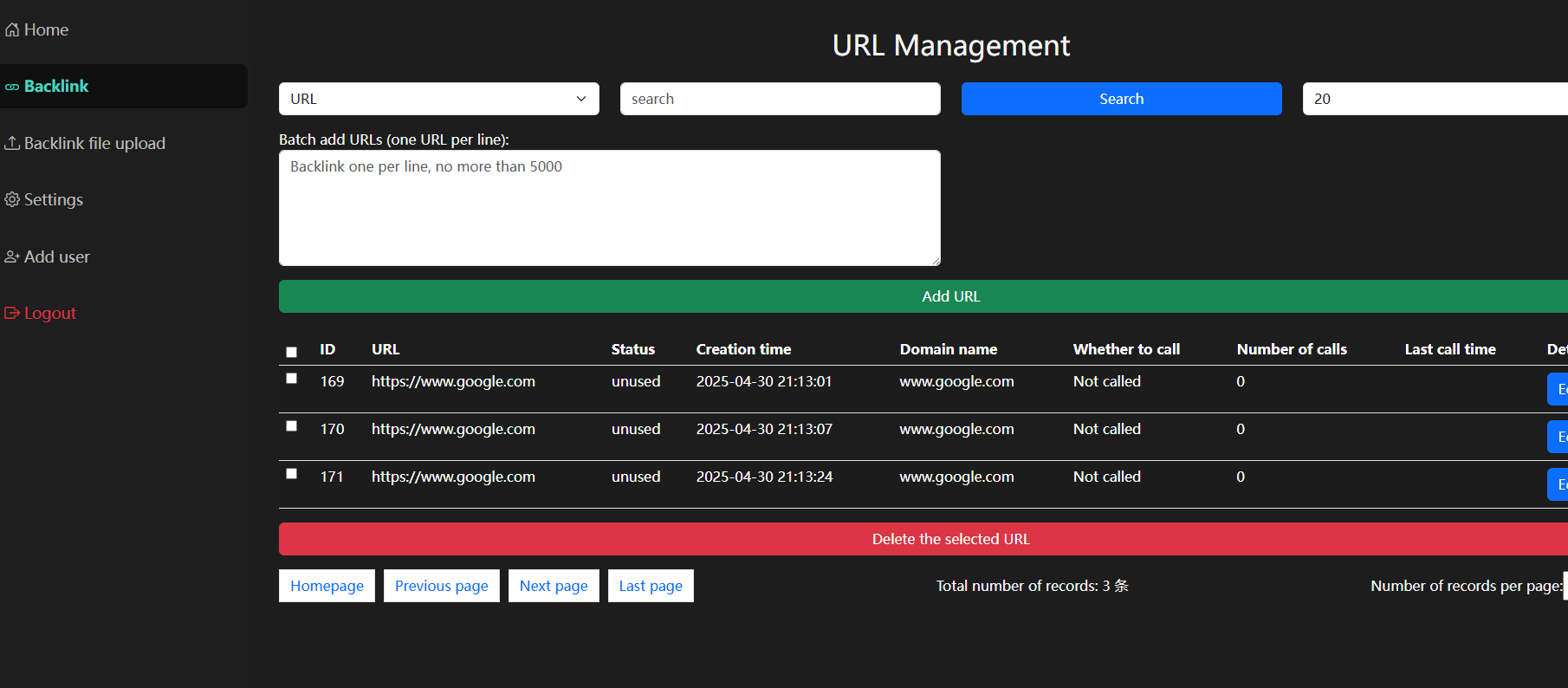Click the green Add URL button
Screen dimensions: 1568x688
(950, 296)
